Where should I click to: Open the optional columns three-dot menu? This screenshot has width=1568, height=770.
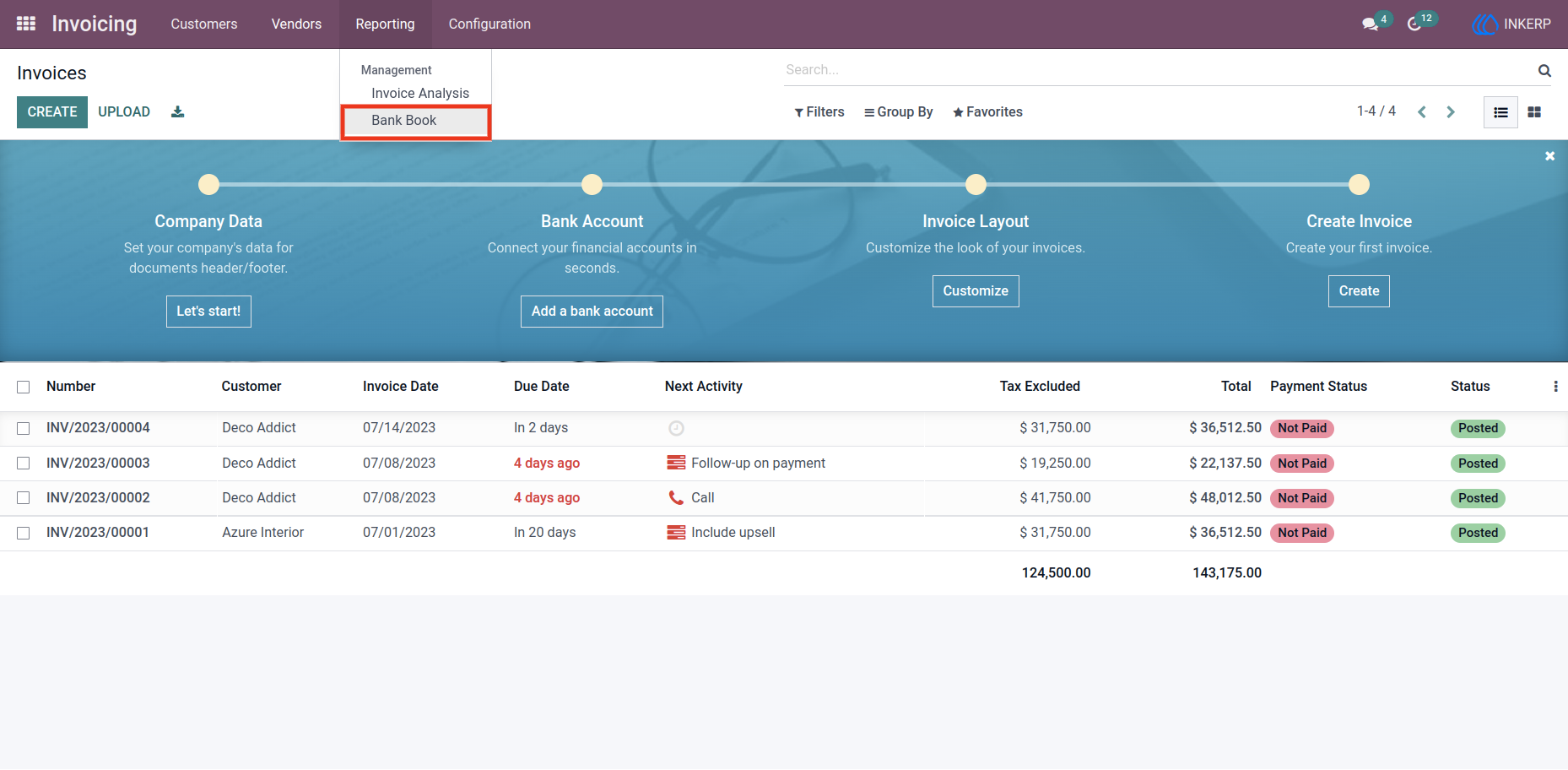click(1555, 387)
